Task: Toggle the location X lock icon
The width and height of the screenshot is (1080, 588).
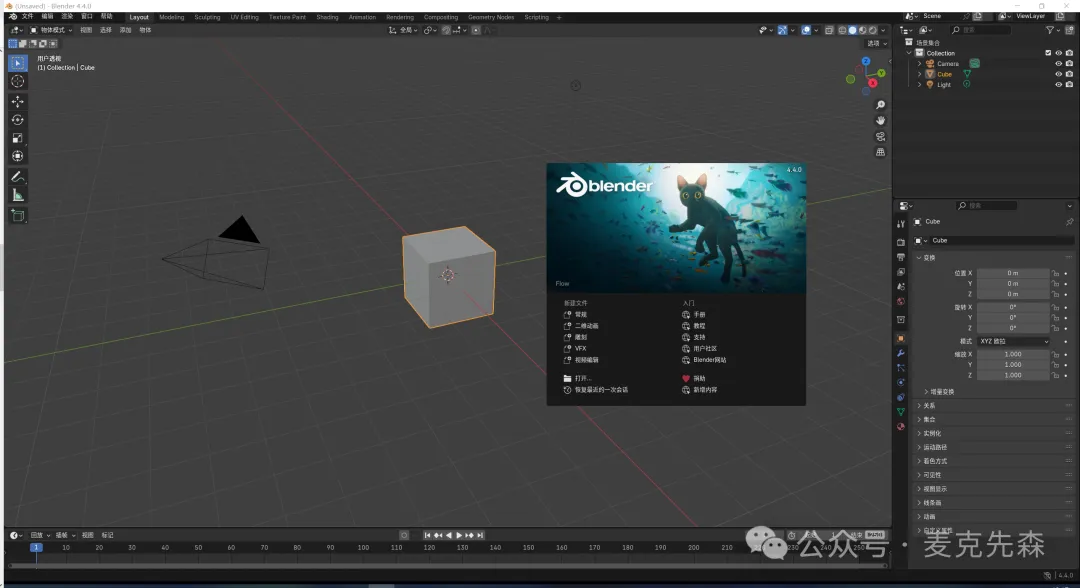Action: [x=1055, y=273]
